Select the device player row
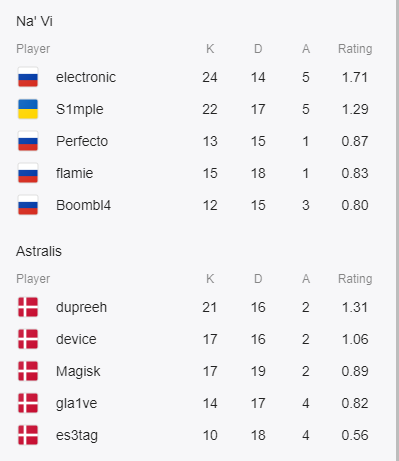Screen dimensions: 399x461 (195, 339)
